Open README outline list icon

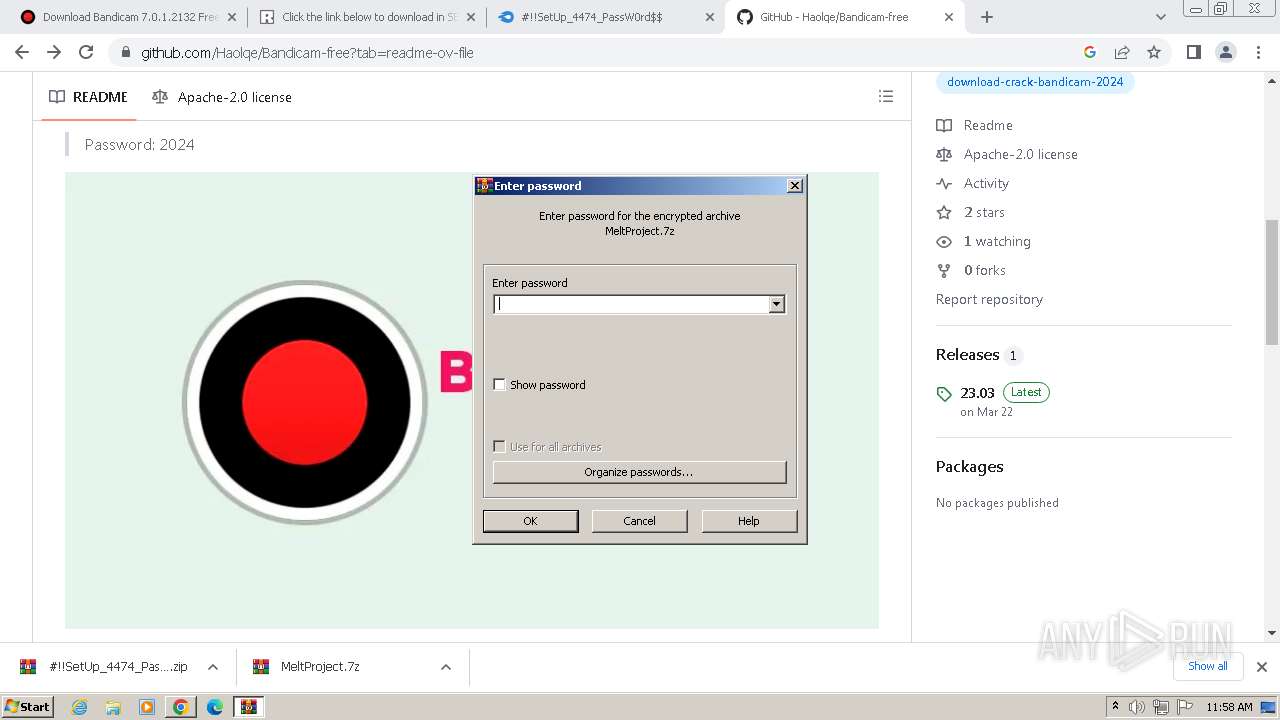(885, 97)
